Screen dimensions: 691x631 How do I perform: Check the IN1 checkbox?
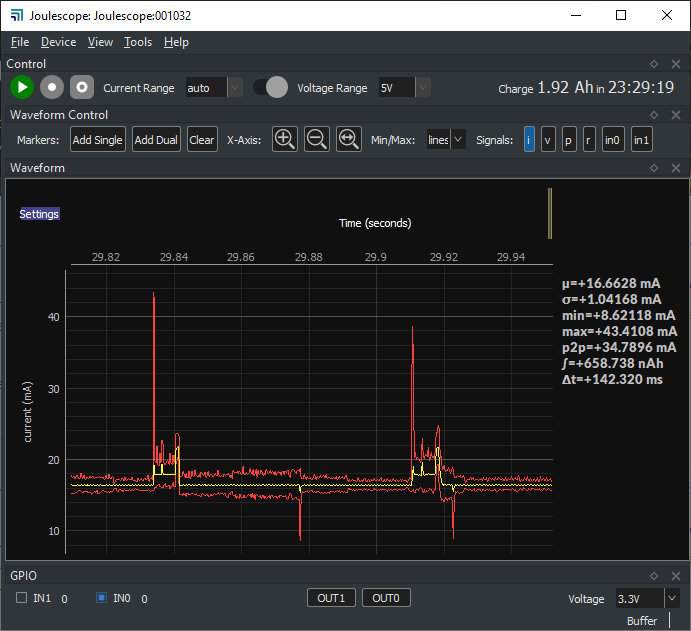[x=21, y=598]
